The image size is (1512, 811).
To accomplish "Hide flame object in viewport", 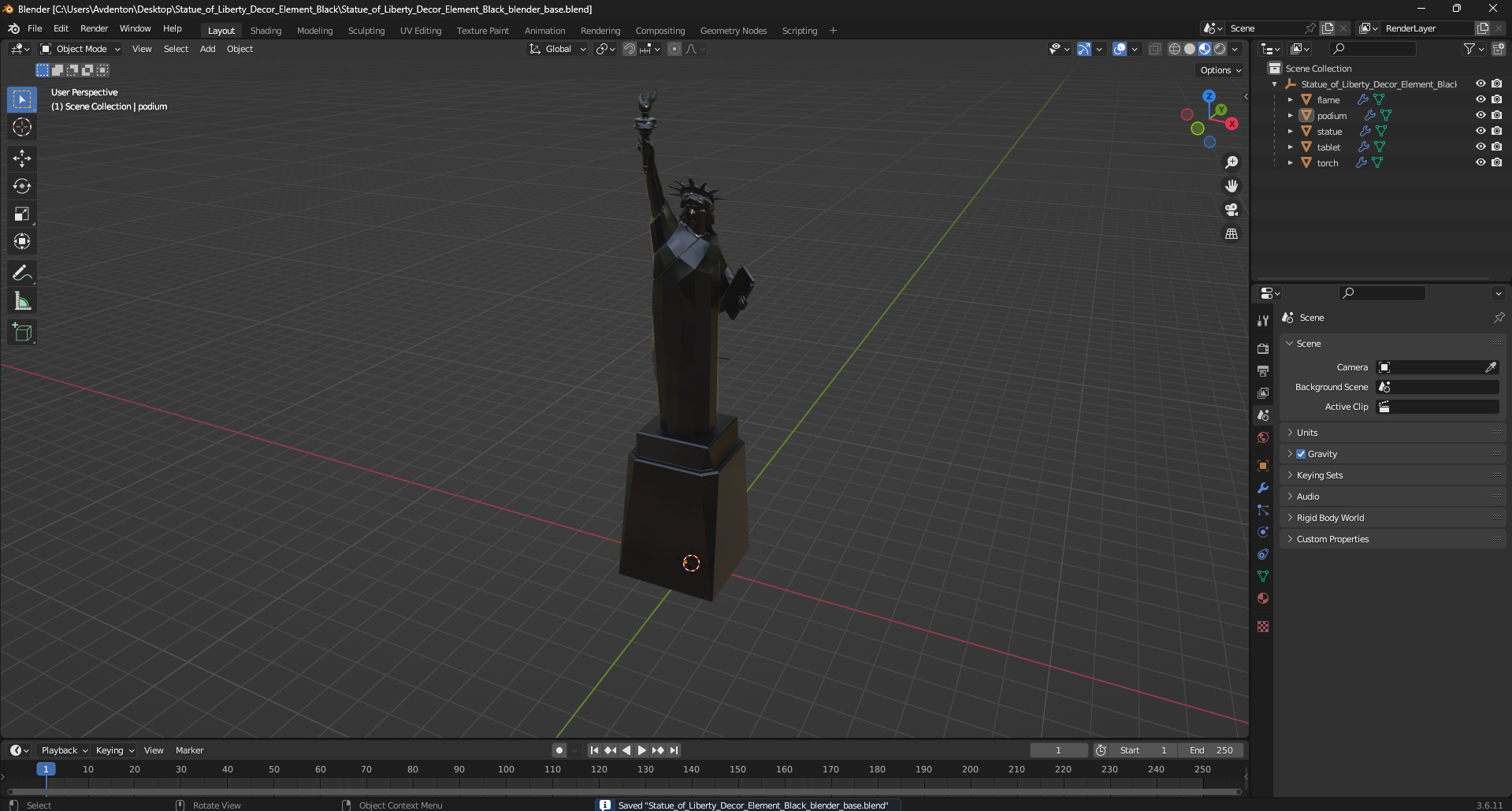I will [x=1480, y=99].
